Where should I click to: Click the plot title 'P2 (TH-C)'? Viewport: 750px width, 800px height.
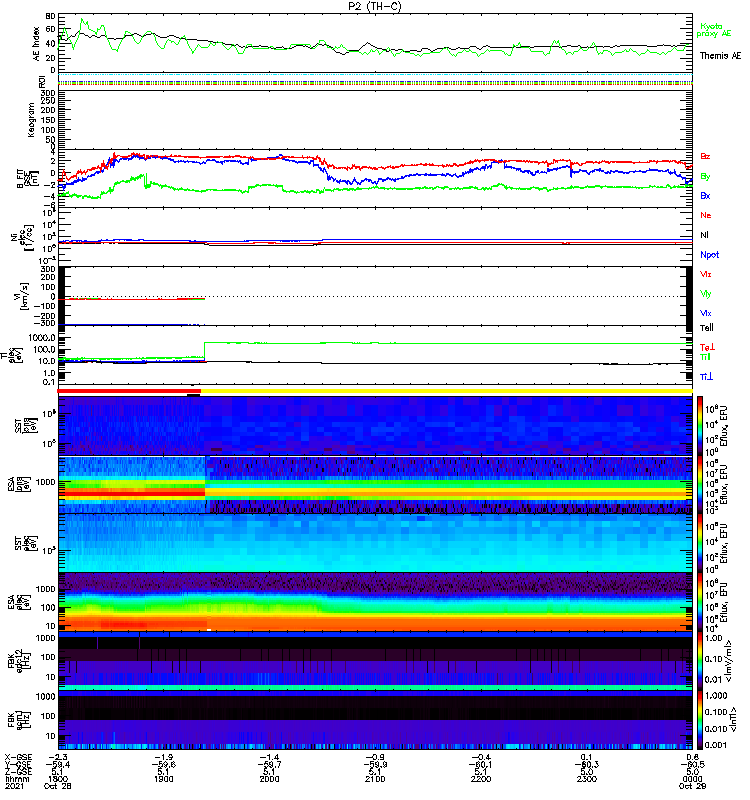point(375,6)
